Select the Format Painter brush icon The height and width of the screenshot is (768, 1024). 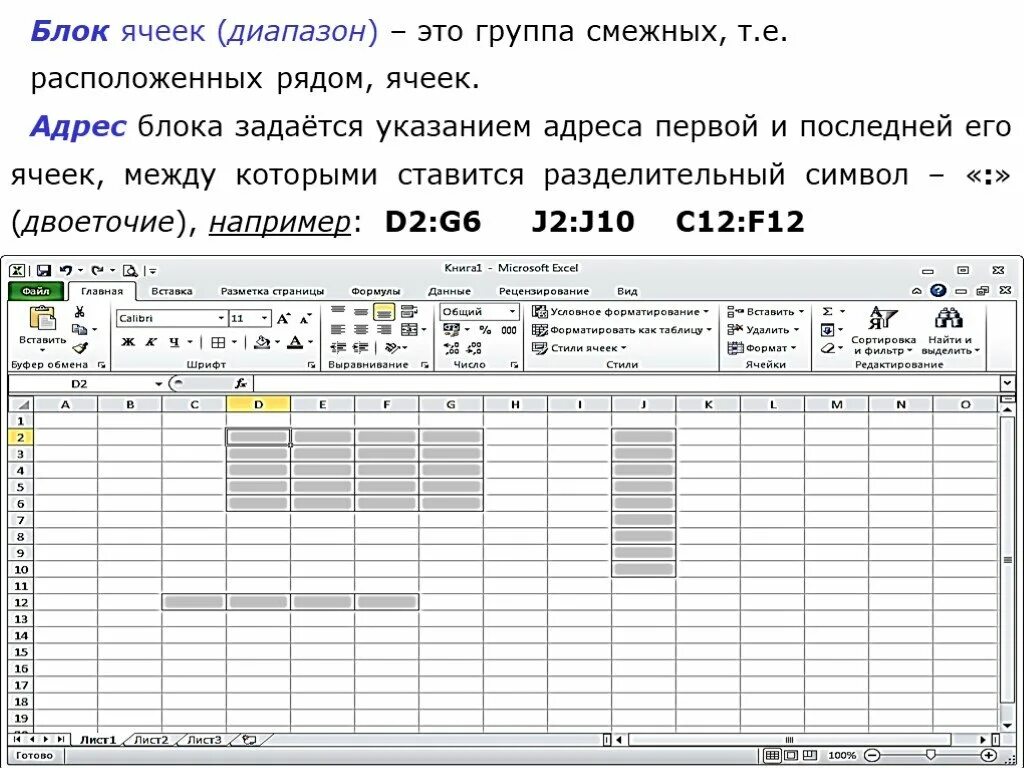80,348
